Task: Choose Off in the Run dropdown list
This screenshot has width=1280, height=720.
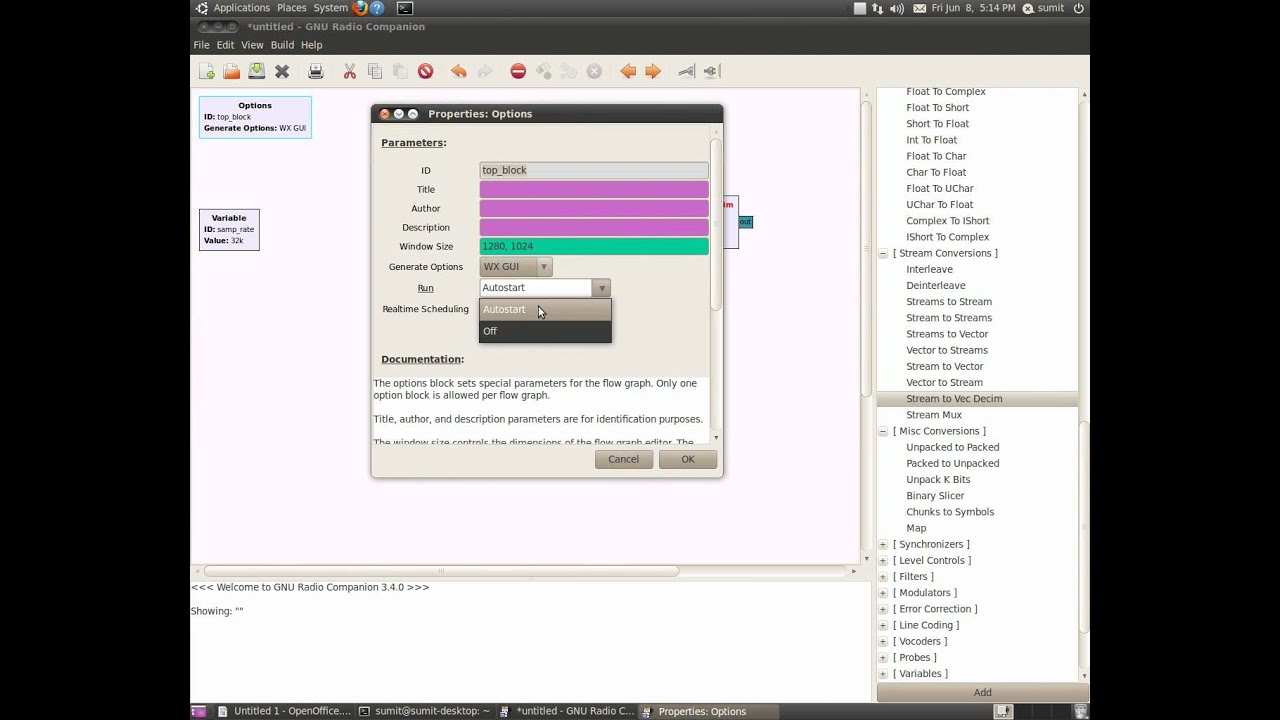Action: [x=545, y=331]
